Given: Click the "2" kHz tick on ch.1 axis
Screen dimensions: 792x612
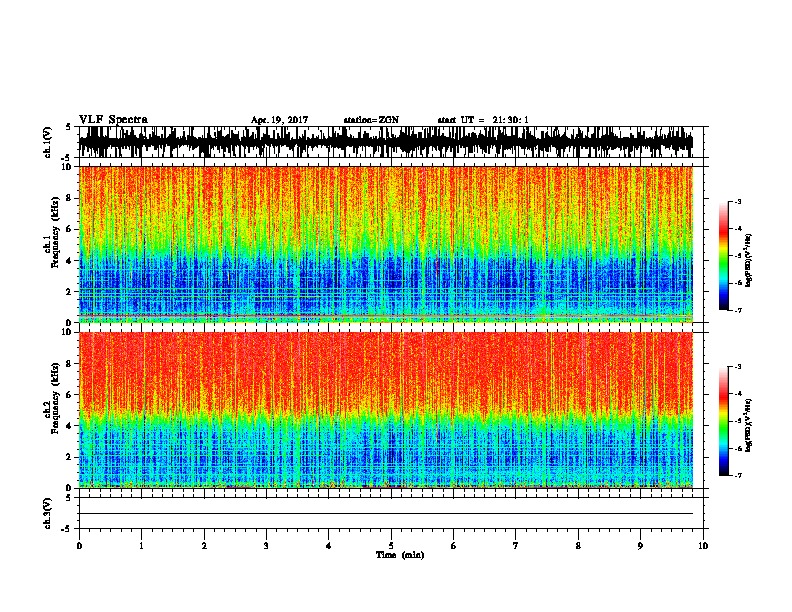Looking at the screenshot, I should point(70,291).
